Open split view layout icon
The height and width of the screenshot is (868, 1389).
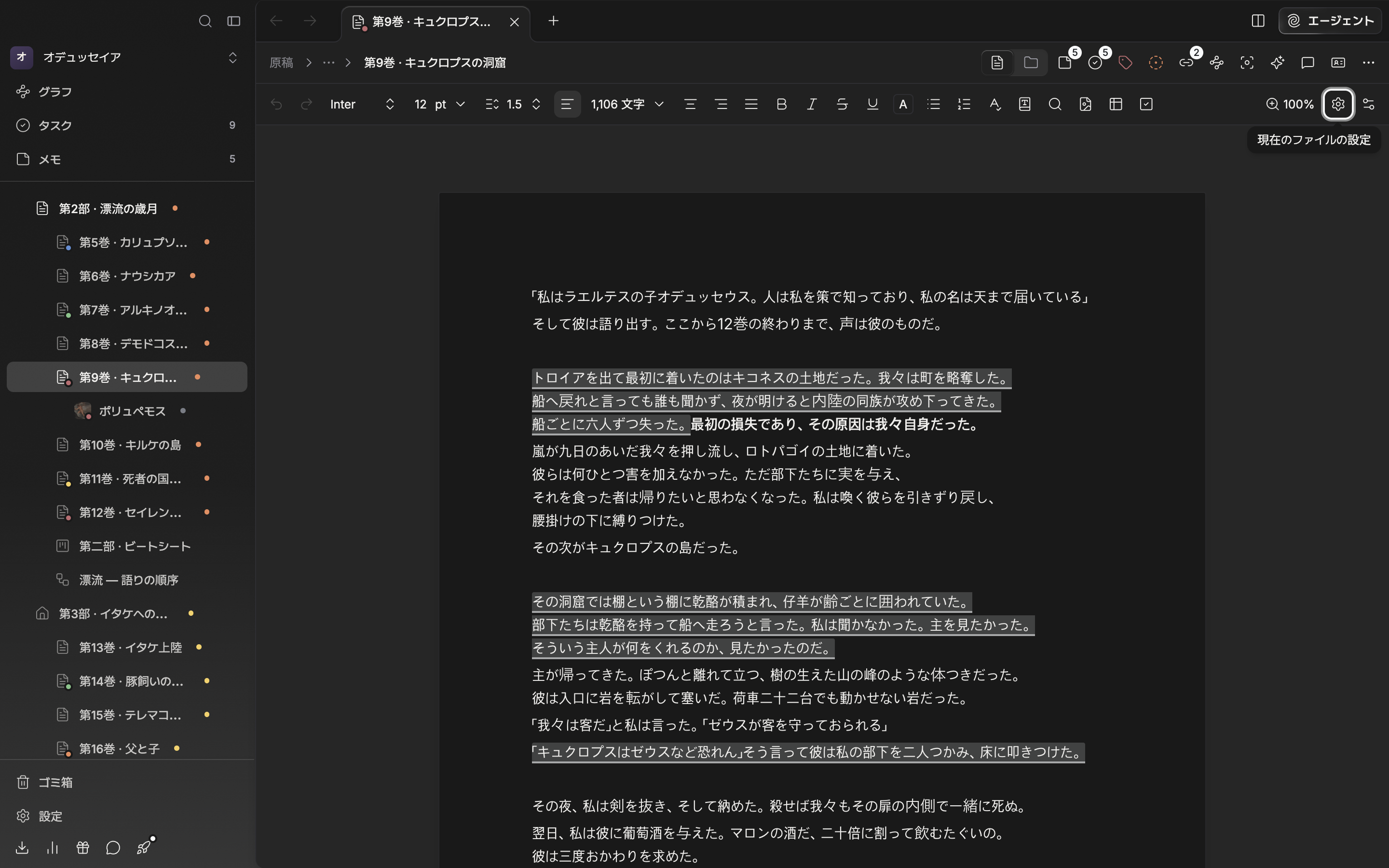point(1258,21)
